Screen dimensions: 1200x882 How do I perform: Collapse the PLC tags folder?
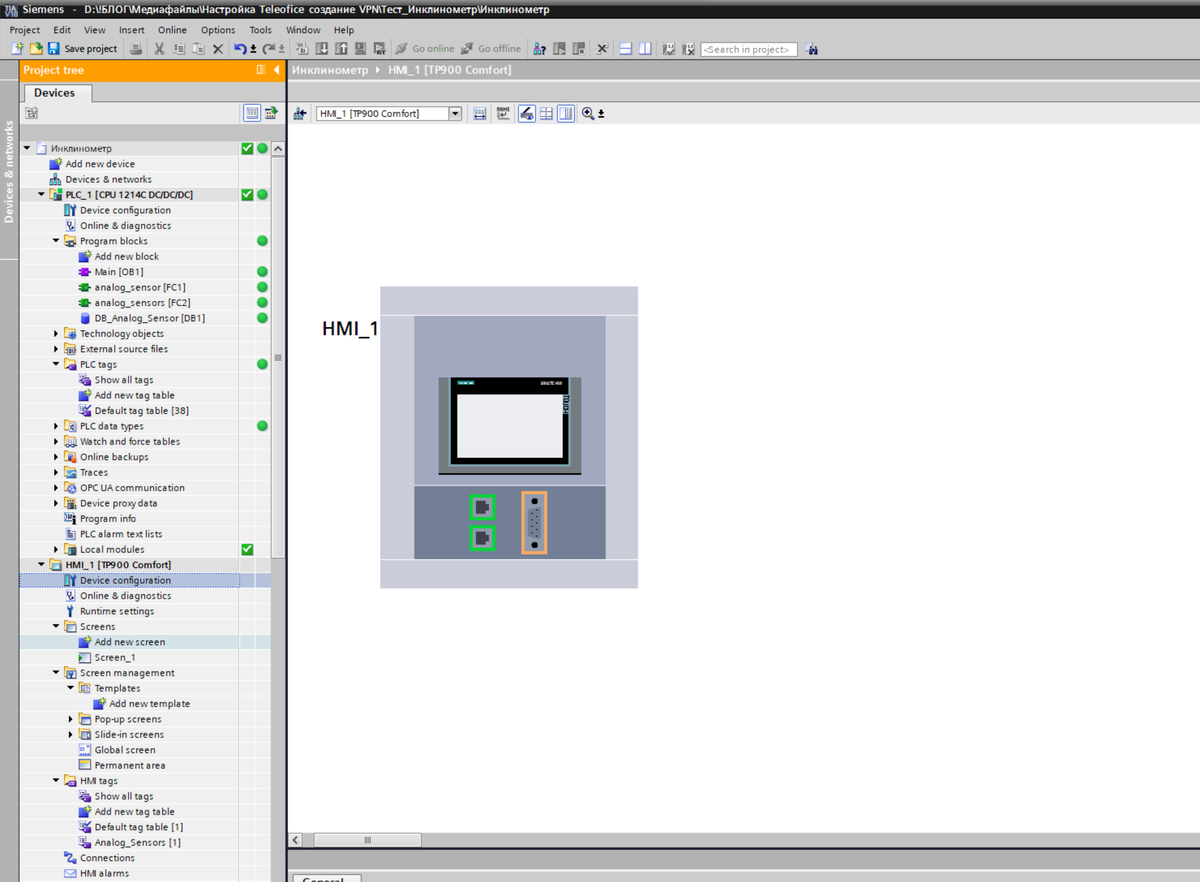56,364
